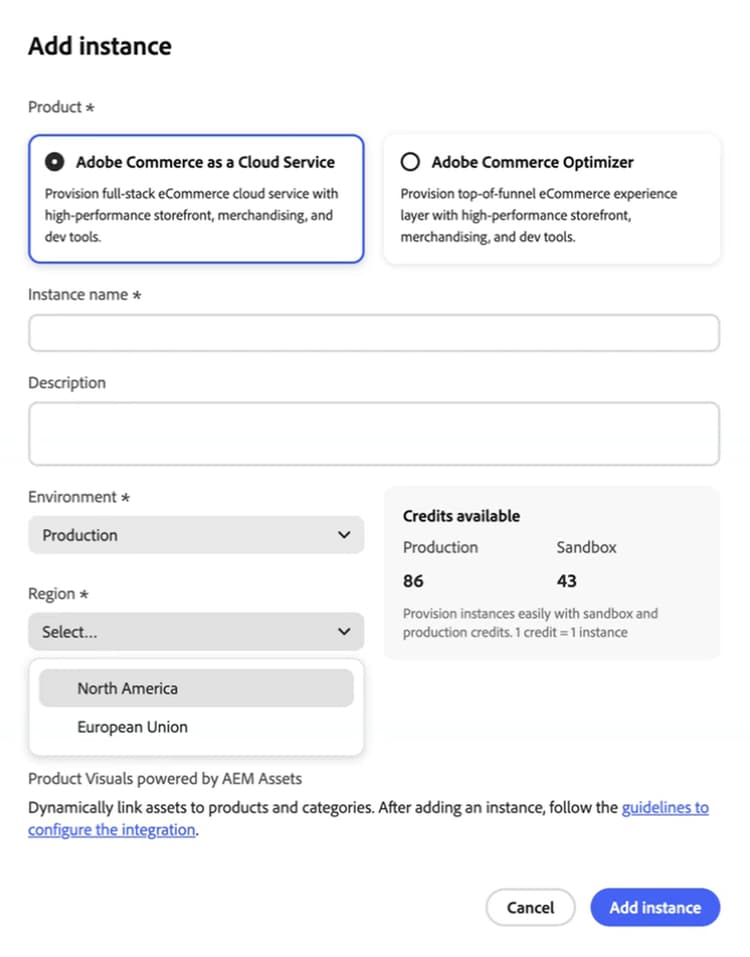Cancel adding the instance
750x957 pixels.
click(x=530, y=907)
